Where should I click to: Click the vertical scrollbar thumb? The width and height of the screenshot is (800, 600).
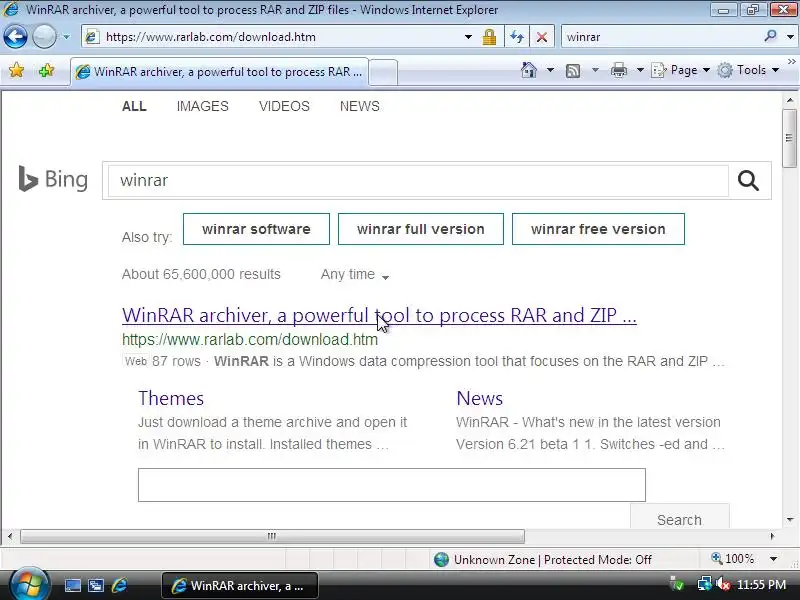click(x=789, y=138)
